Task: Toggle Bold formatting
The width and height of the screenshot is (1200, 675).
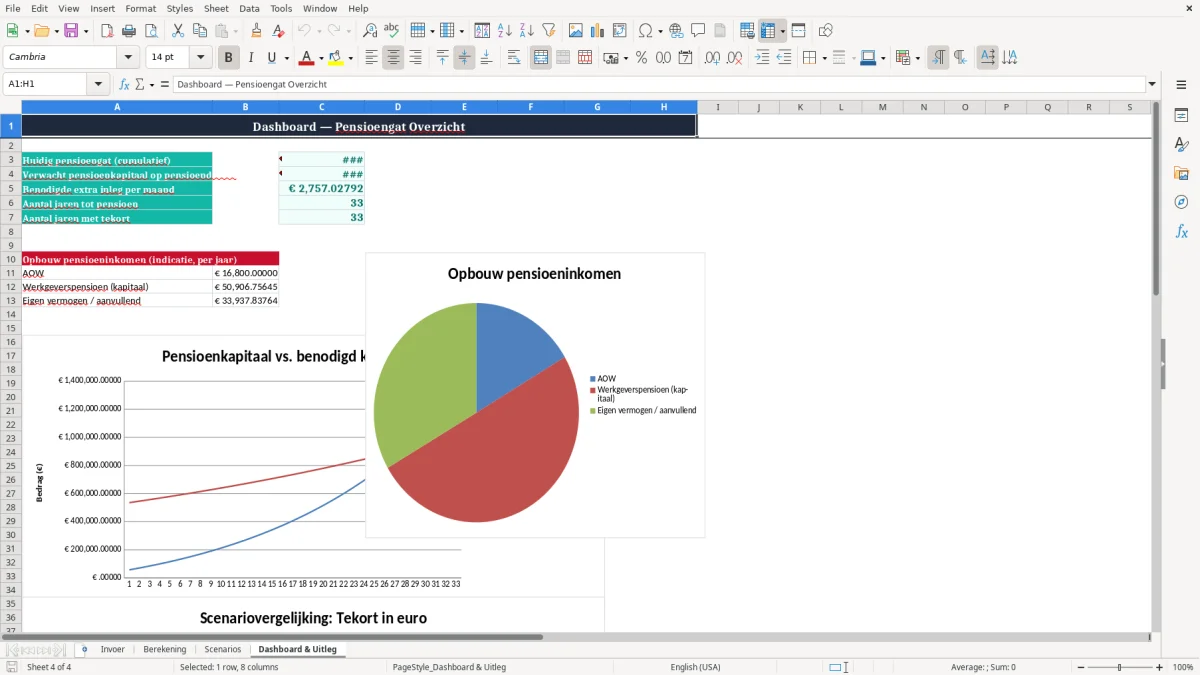Action: (x=229, y=58)
